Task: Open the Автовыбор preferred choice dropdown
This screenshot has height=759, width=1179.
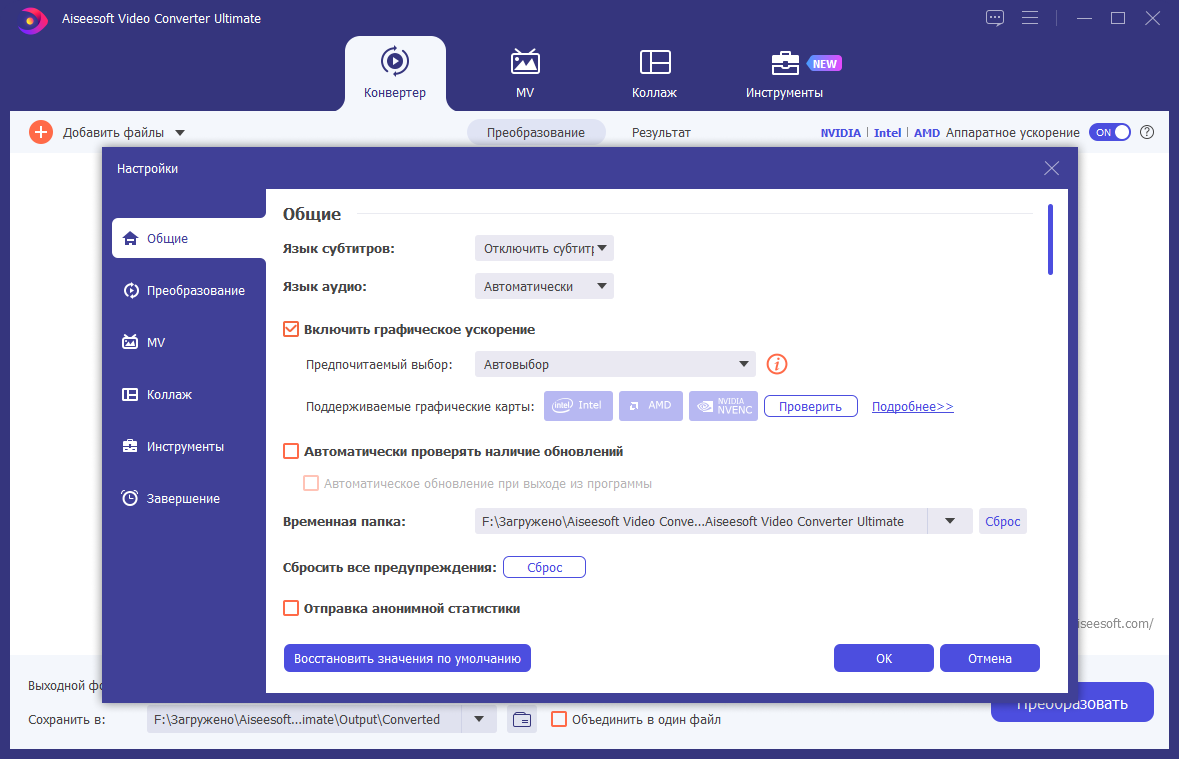Action: [x=615, y=364]
